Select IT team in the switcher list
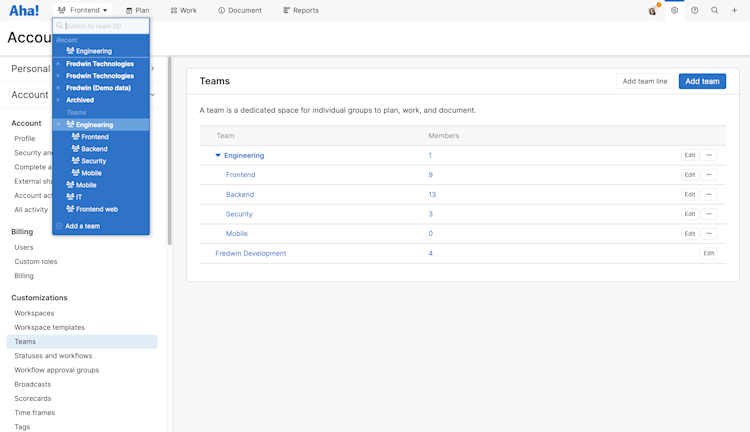750x432 pixels. coord(79,197)
